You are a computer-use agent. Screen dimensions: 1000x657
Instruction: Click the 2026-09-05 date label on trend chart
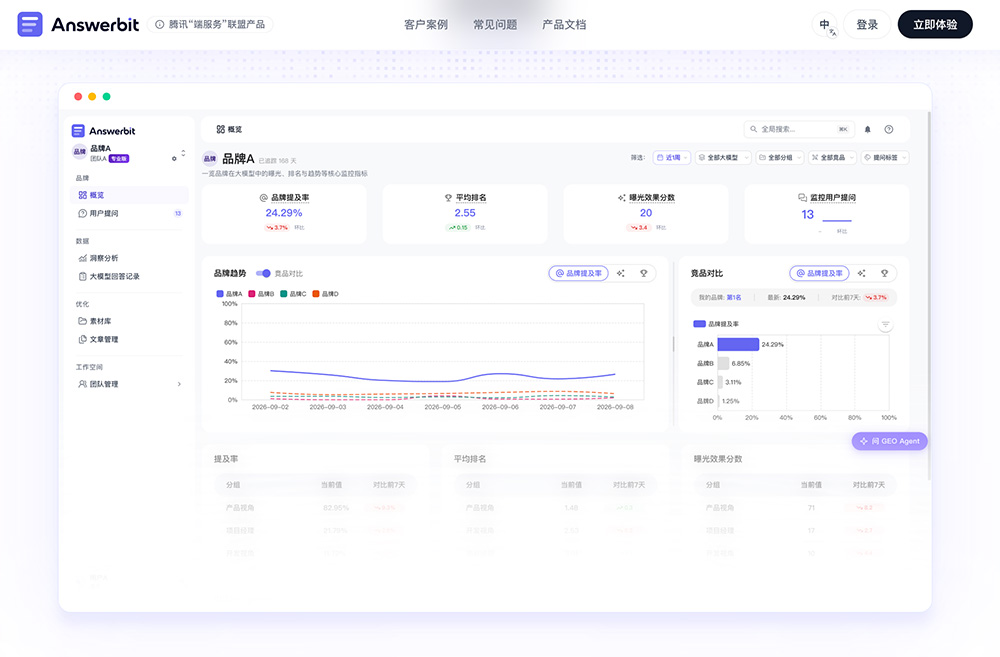pyautogui.click(x=443, y=407)
